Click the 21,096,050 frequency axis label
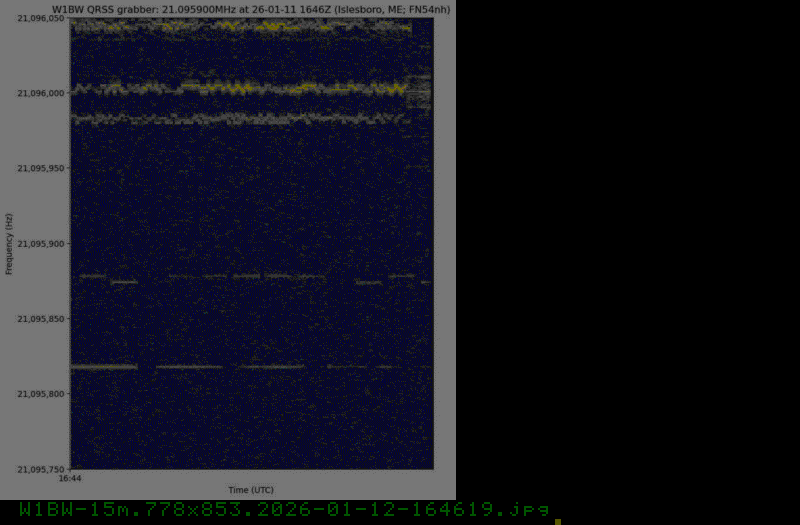The width and height of the screenshot is (800, 525). [41, 19]
